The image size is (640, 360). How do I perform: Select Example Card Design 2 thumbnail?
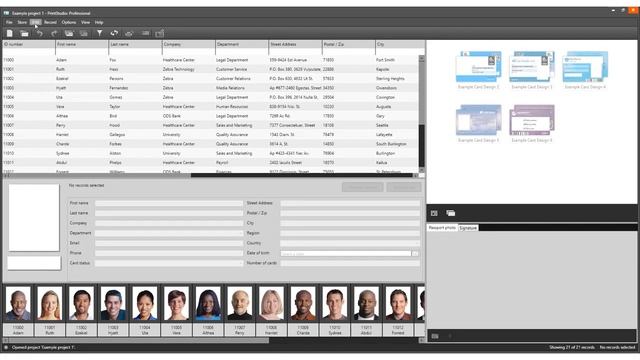click(478, 67)
